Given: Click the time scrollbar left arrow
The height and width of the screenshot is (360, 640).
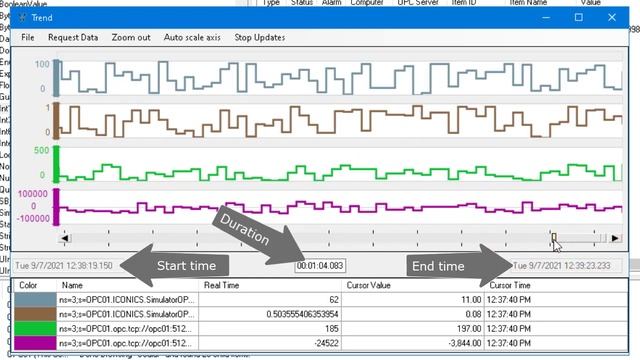Looking at the screenshot, I should tap(64, 238).
